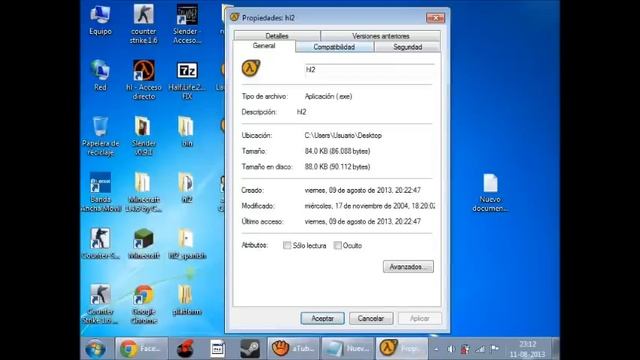Image resolution: width=640 pixels, height=360 pixels.
Task: Select the General tab
Action: pyautogui.click(x=264, y=46)
